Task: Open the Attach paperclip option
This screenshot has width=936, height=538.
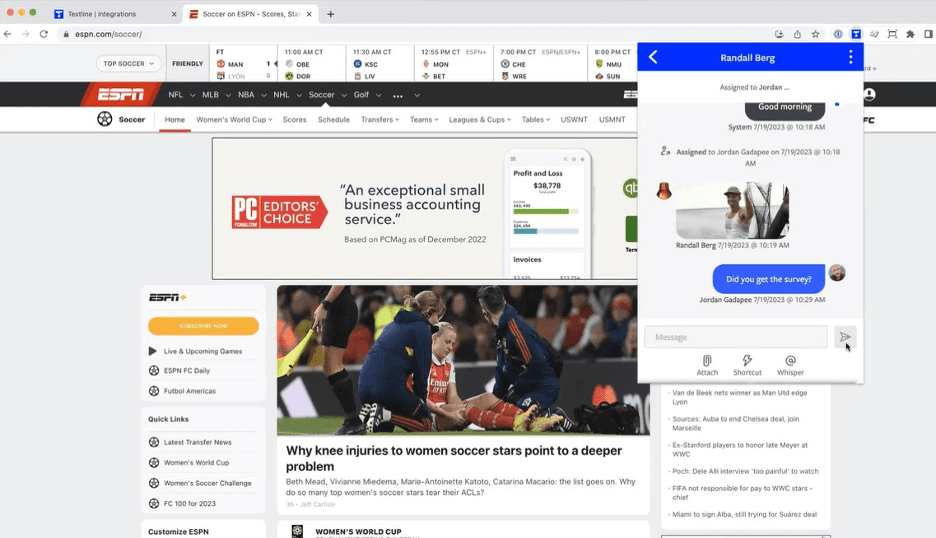Action: [707, 365]
